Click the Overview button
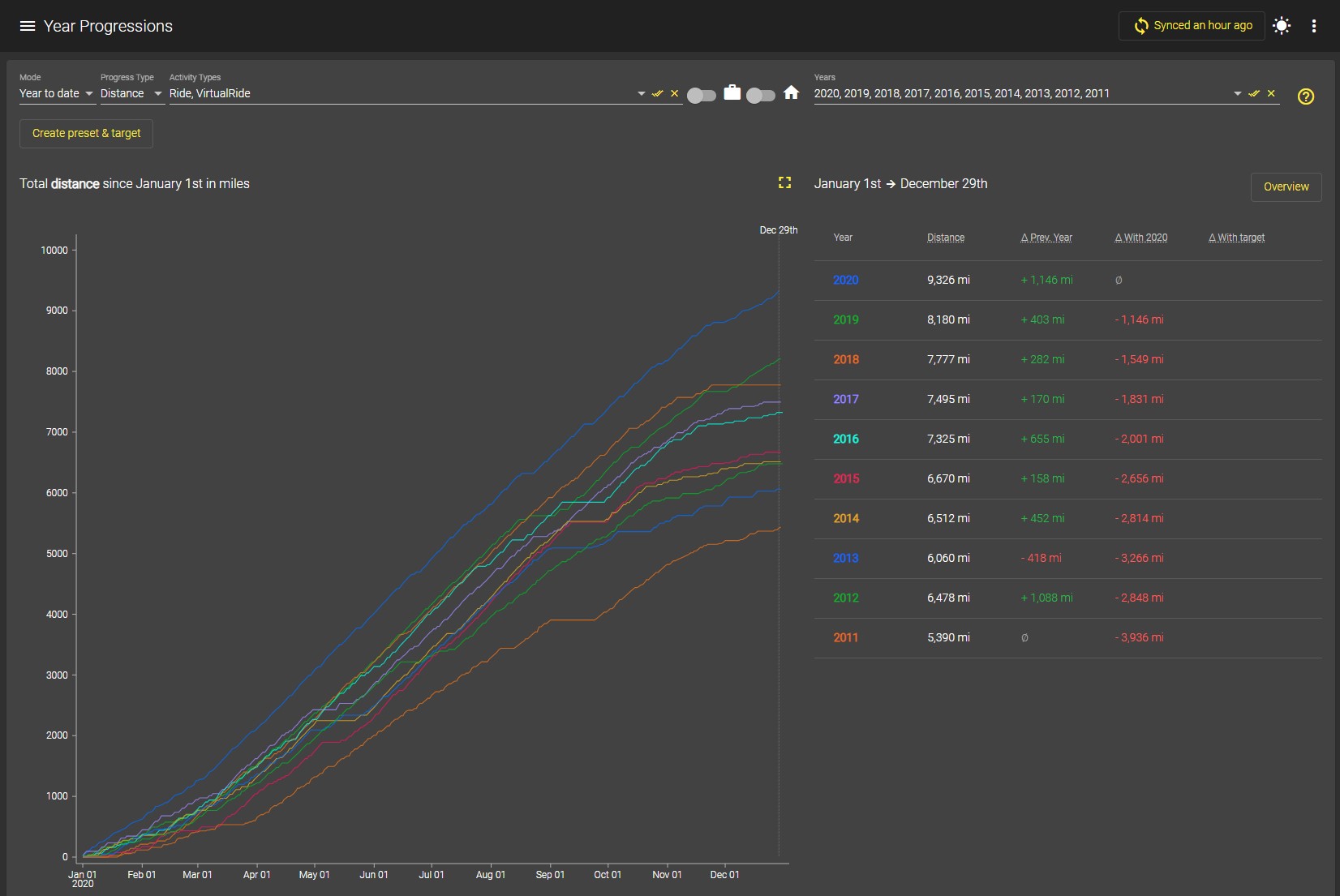Screen dimensions: 1340x896 pyautogui.click(x=1286, y=186)
